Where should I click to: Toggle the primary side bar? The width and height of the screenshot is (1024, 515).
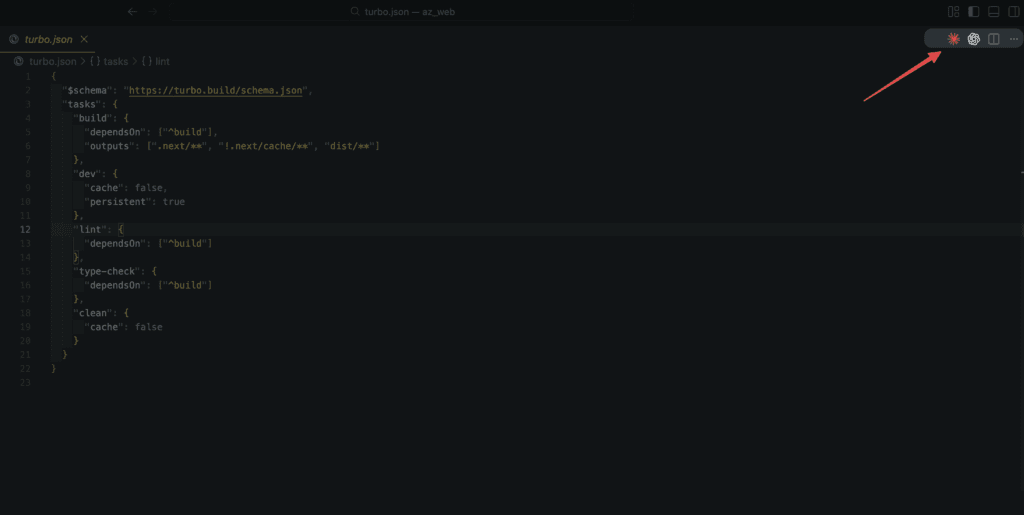[974, 11]
